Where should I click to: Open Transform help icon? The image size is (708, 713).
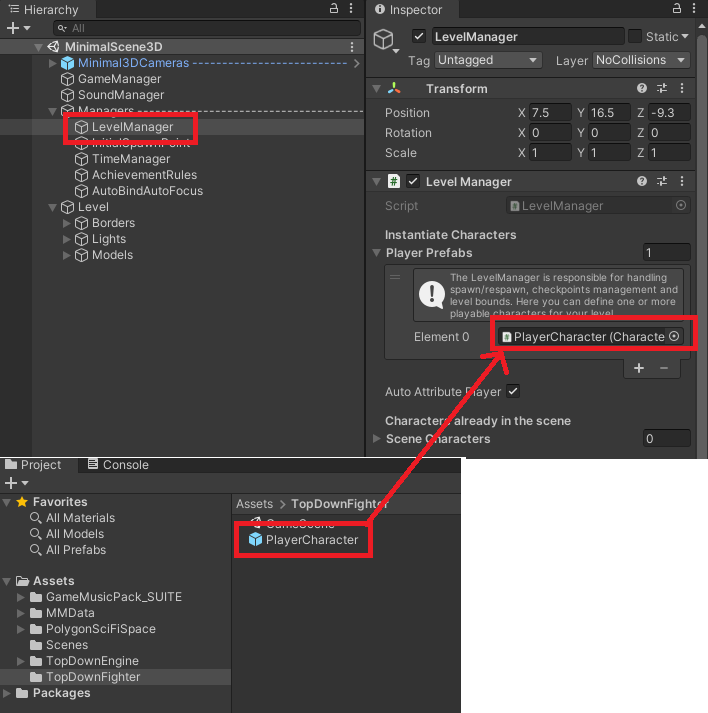[x=642, y=88]
